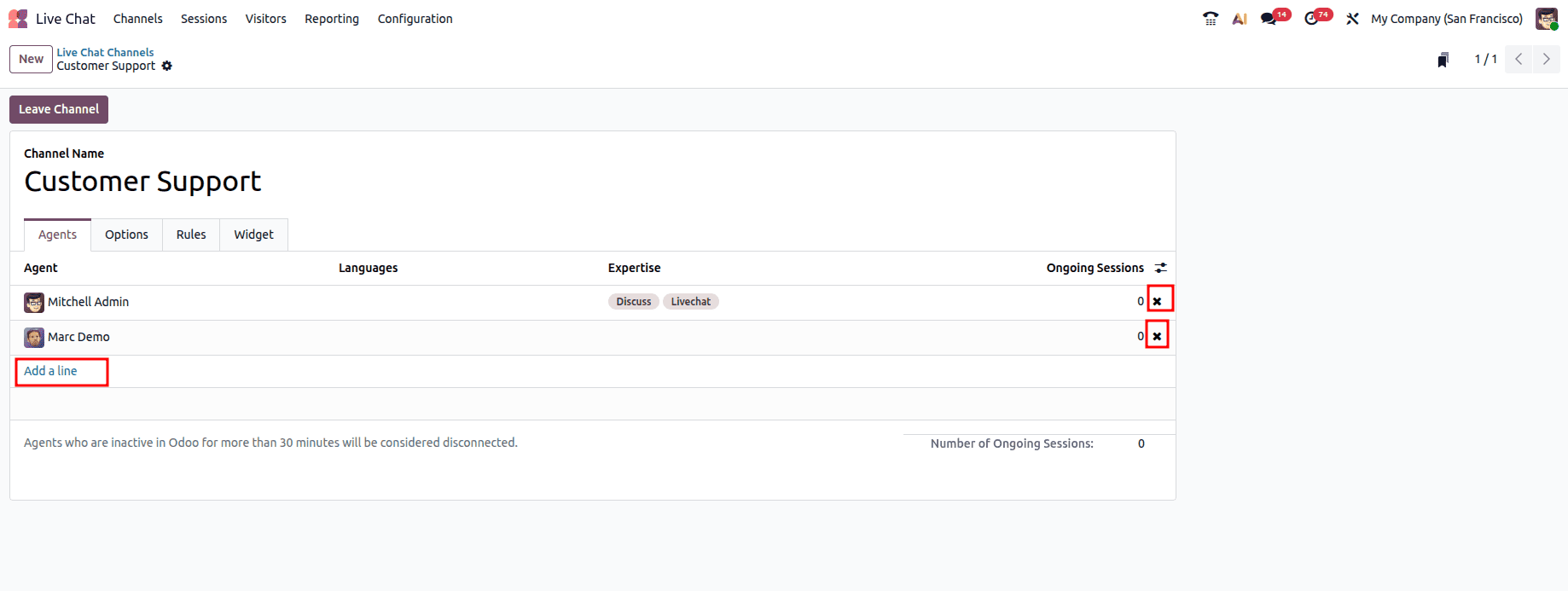Go to the next record arrow
1568x591 pixels.
[1546, 59]
